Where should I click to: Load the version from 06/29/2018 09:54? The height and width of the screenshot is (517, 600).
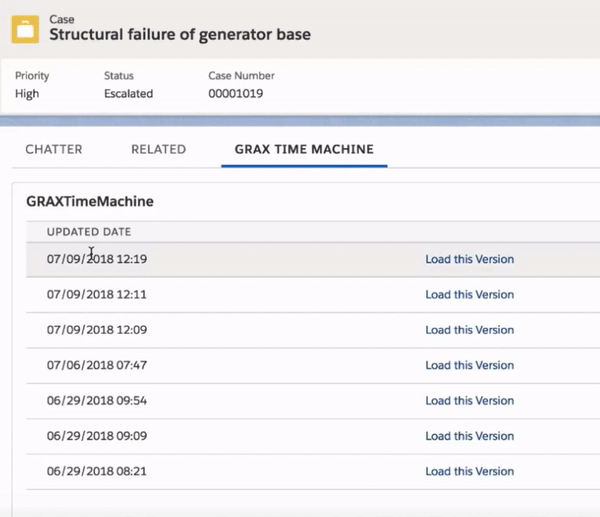[x=470, y=401]
